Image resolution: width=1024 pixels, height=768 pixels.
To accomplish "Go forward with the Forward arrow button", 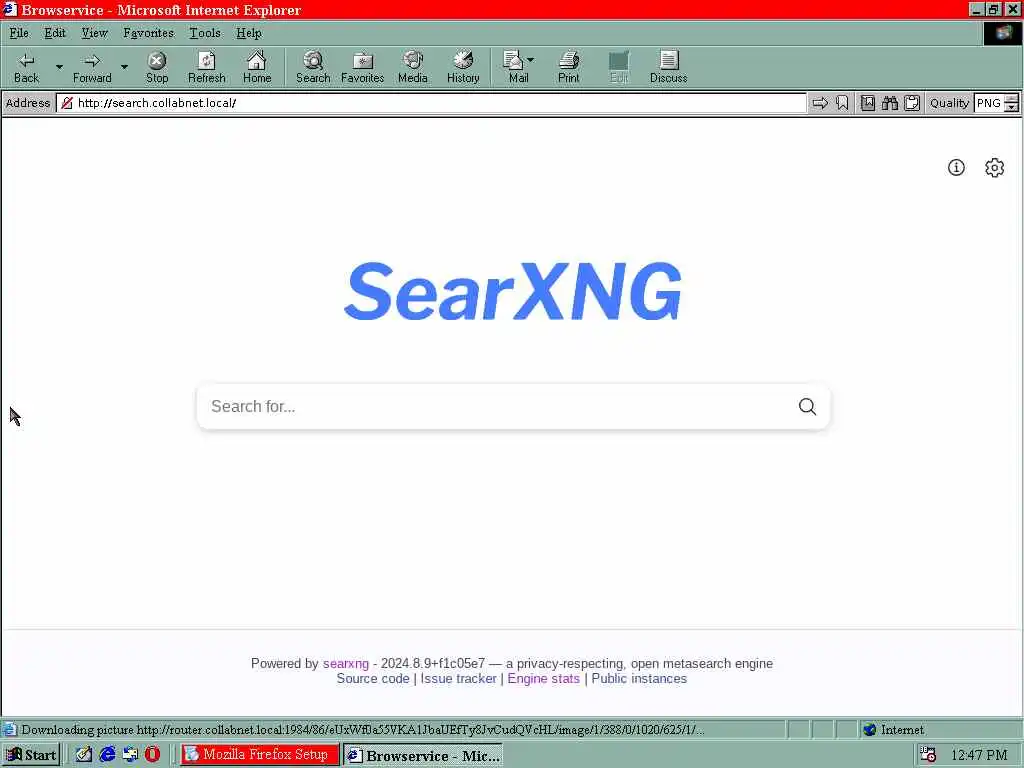I will pos(92,67).
